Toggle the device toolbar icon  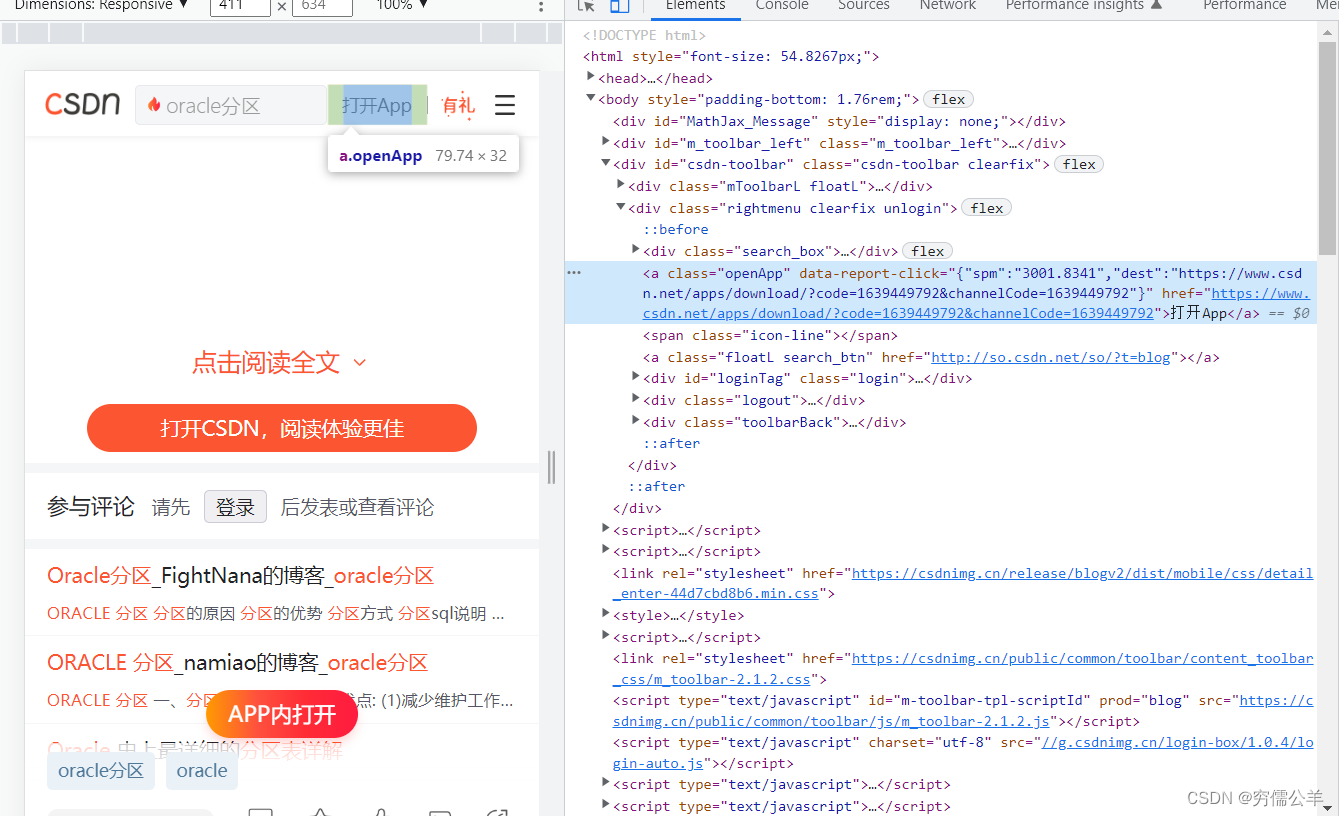[x=620, y=5]
